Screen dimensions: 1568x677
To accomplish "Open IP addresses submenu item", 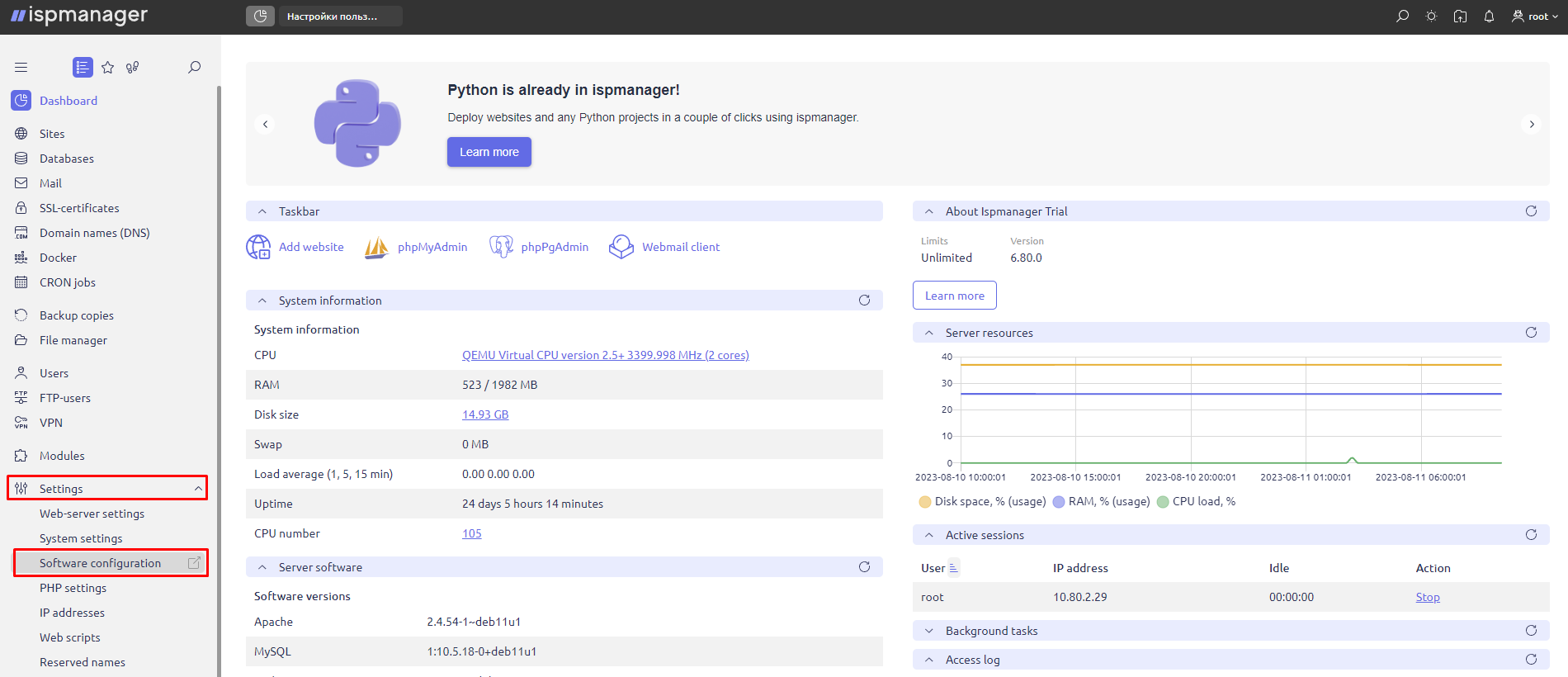I will pyautogui.click(x=72, y=613).
